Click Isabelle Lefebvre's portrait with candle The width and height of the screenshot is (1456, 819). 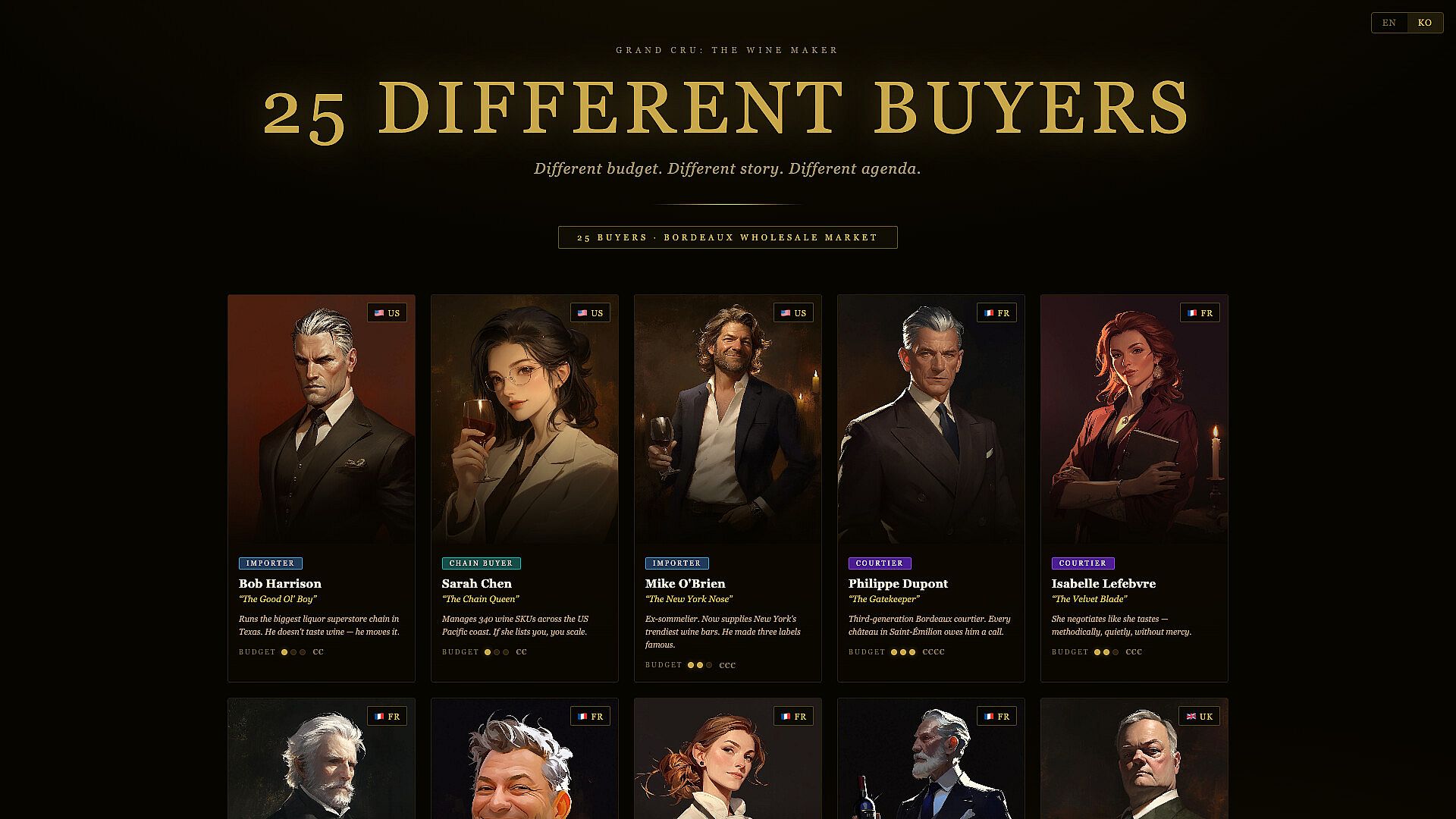[x=1134, y=419]
